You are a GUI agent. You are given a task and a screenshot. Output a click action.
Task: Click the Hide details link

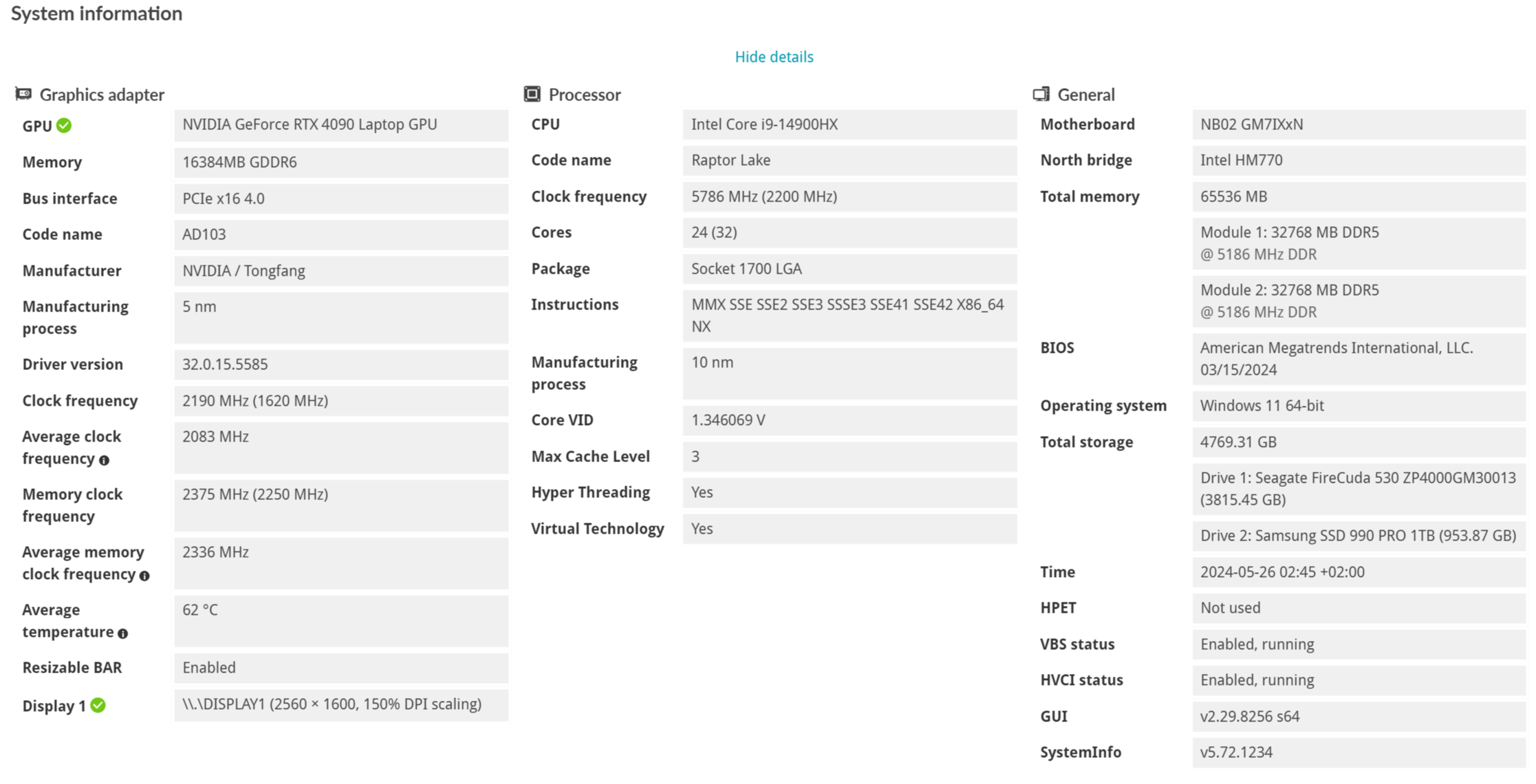774,57
